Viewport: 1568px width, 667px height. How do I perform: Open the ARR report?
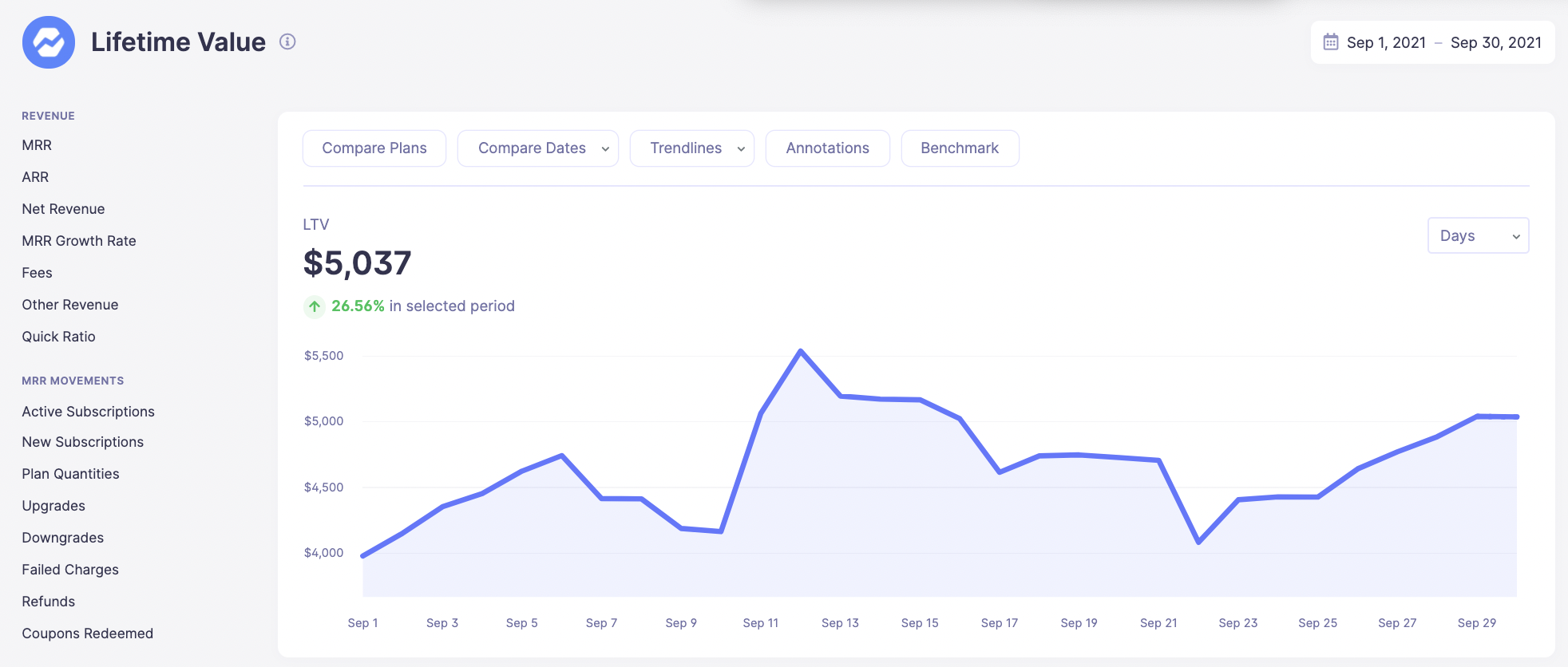pyautogui.click(x=35, y=177)
